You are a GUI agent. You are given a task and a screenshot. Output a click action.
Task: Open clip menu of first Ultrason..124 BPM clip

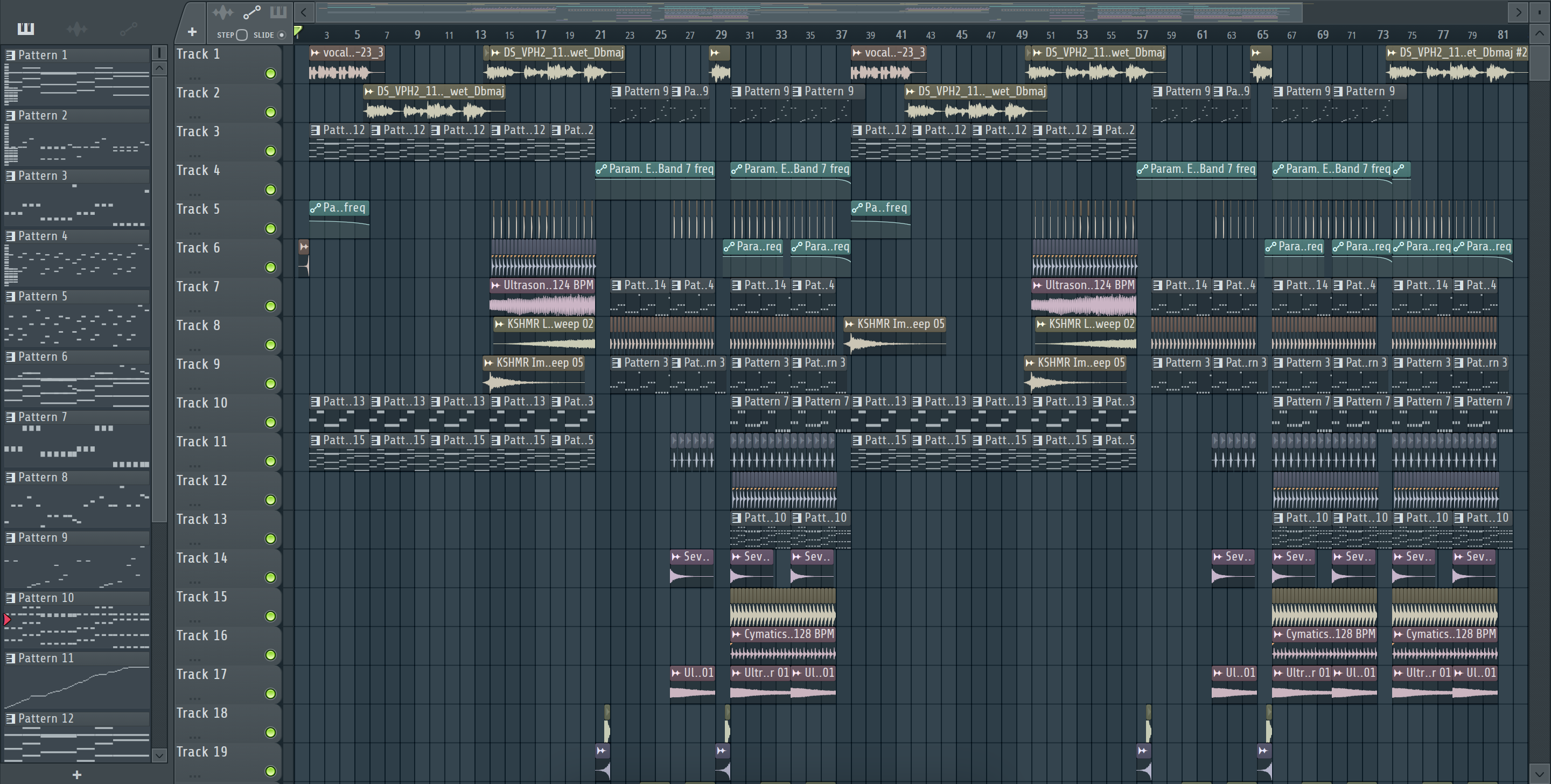tap(495, 285)
